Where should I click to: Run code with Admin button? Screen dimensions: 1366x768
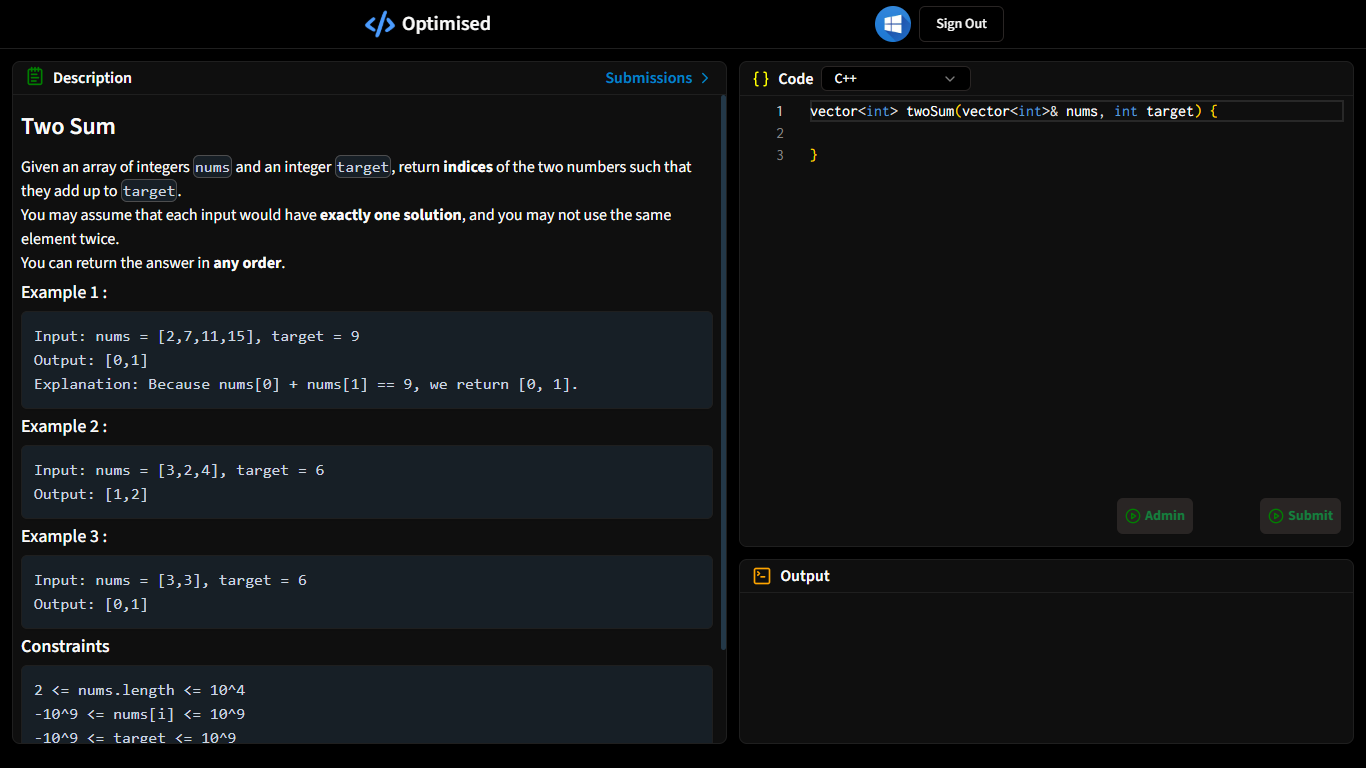1155,516
